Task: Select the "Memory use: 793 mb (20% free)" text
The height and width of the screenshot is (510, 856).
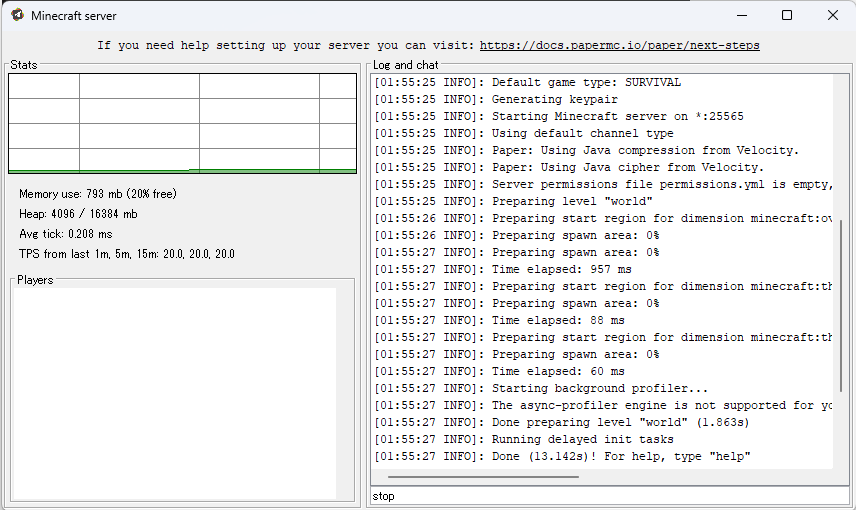Action: click(98, 194)
